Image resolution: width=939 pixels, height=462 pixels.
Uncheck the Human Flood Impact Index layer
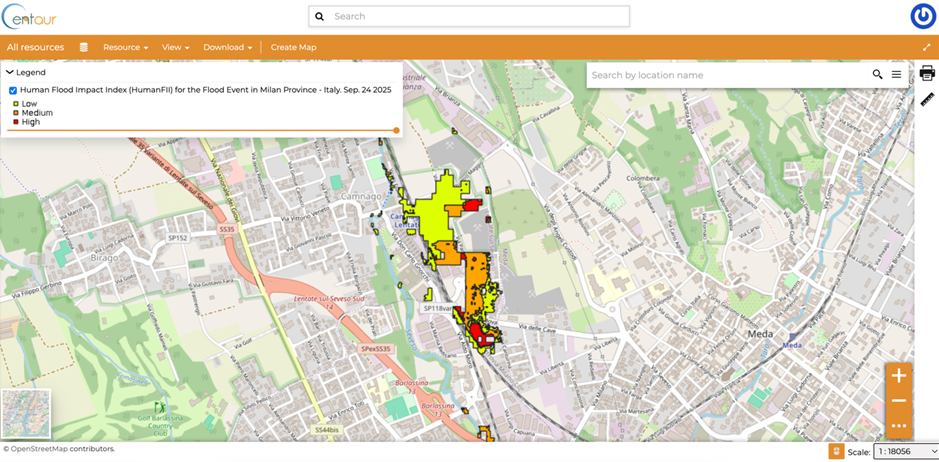click(13, 90)
